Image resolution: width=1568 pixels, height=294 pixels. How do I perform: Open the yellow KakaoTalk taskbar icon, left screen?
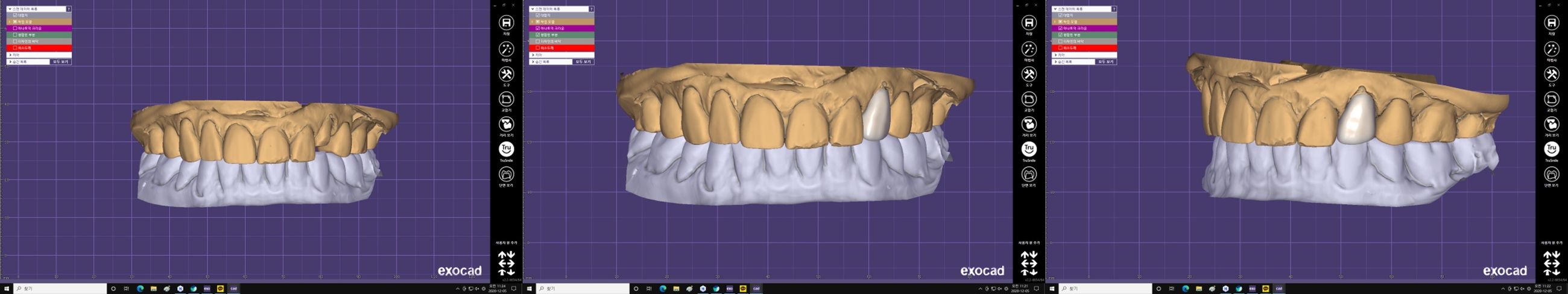click(220, 289)
